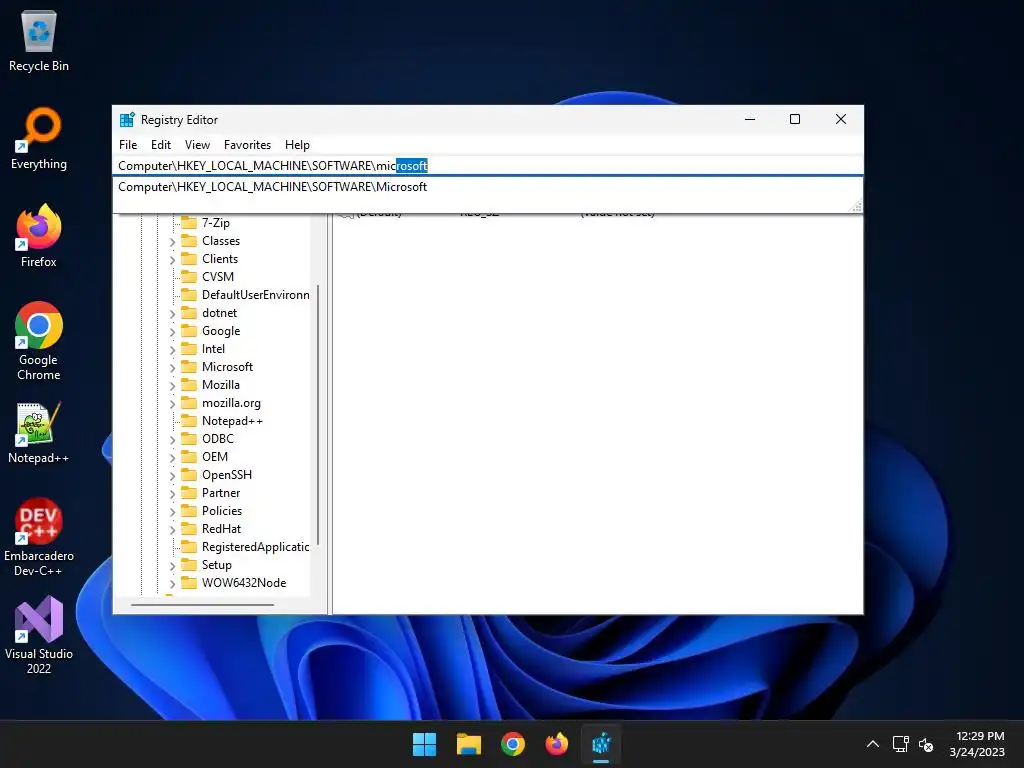Select the CVSM key
Image resolution: width=1024 pixels, height=768 pixels.
click(x=217, y=277)
